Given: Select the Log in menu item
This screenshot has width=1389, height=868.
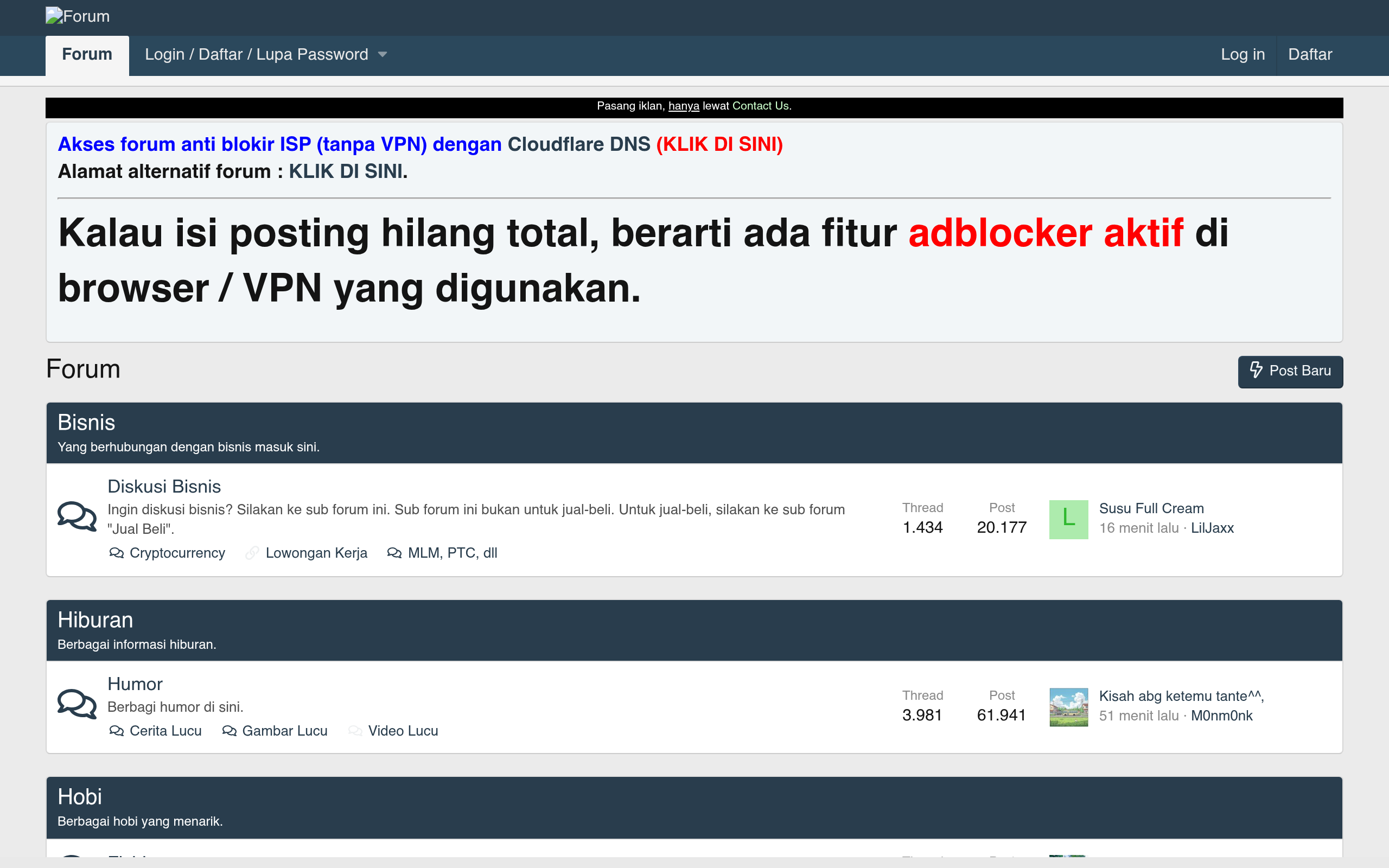Looking at the screenshot, I should [1242, 54].
